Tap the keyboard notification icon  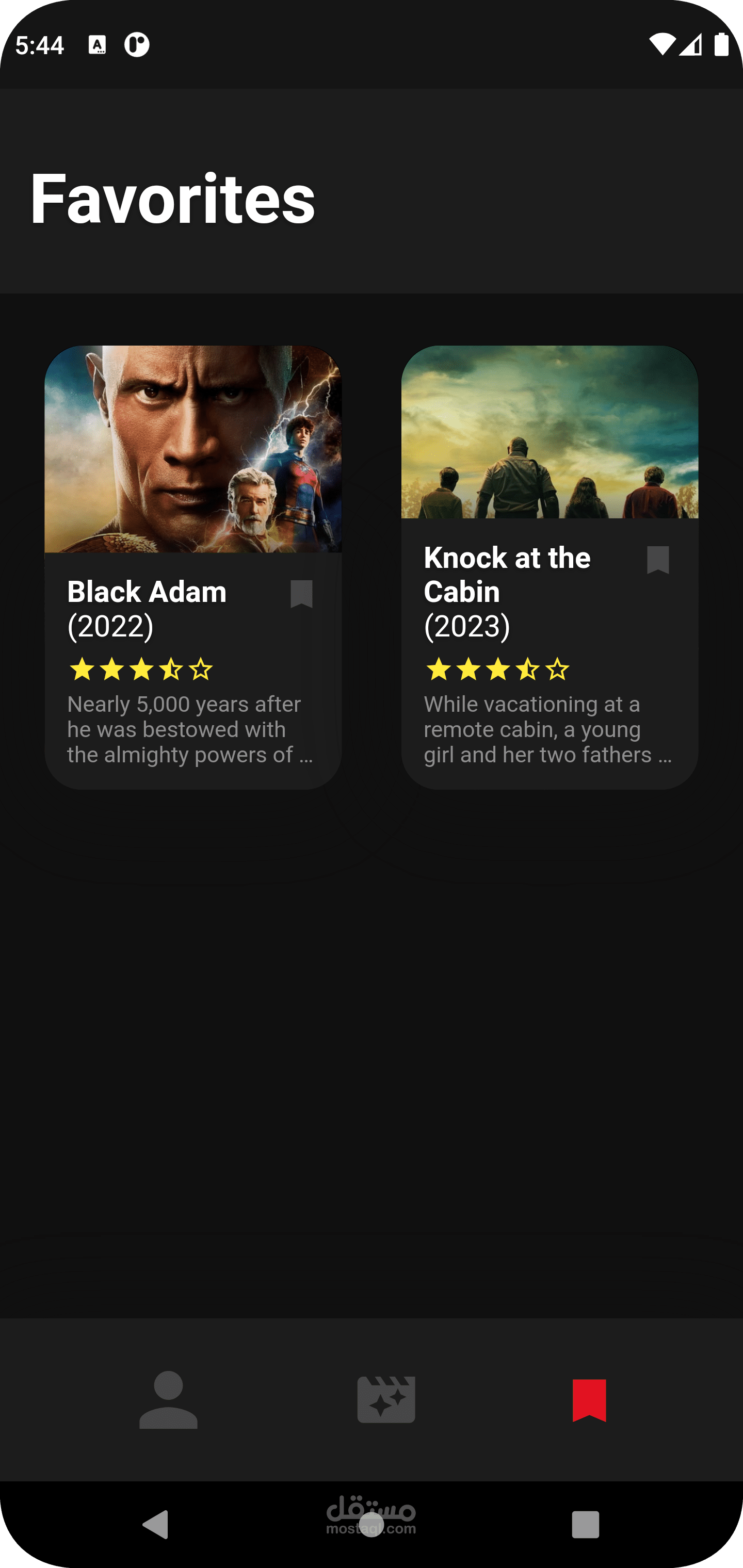tap(98, 44)
